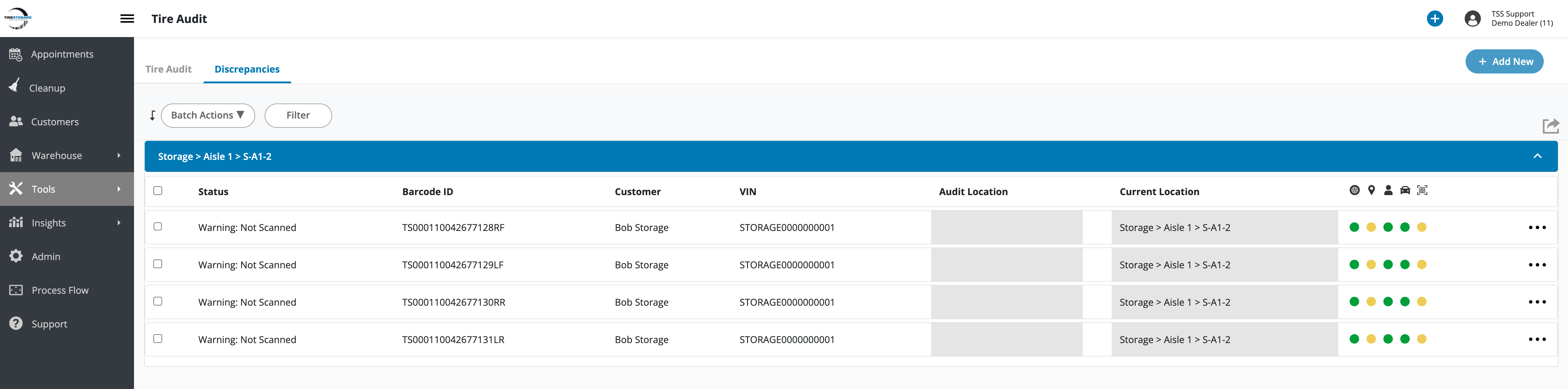Click the Add New button

1504,61
